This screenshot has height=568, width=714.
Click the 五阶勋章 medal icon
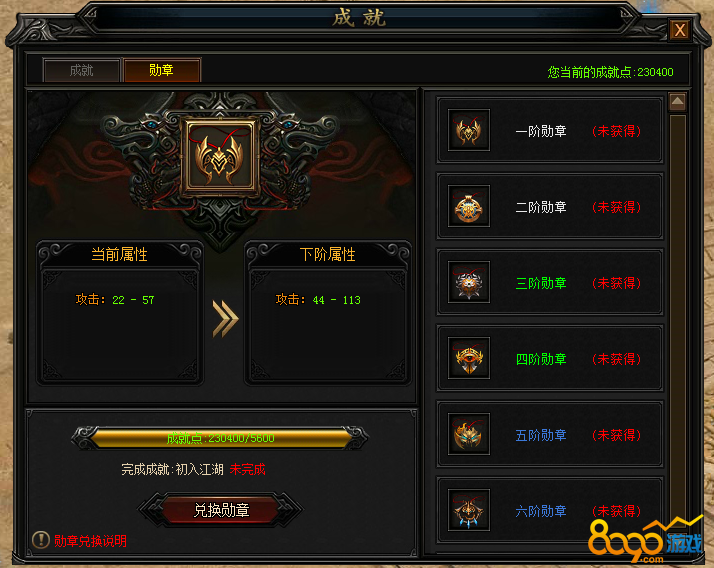click(x=469, y=434)
